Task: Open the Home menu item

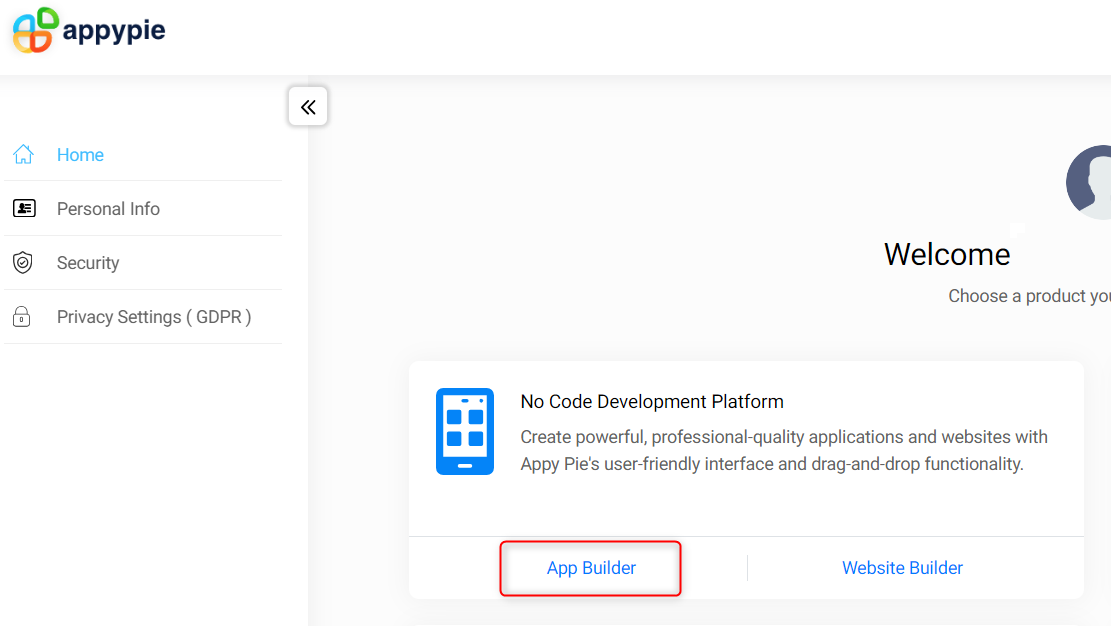Action: click(x=80, y=155)
